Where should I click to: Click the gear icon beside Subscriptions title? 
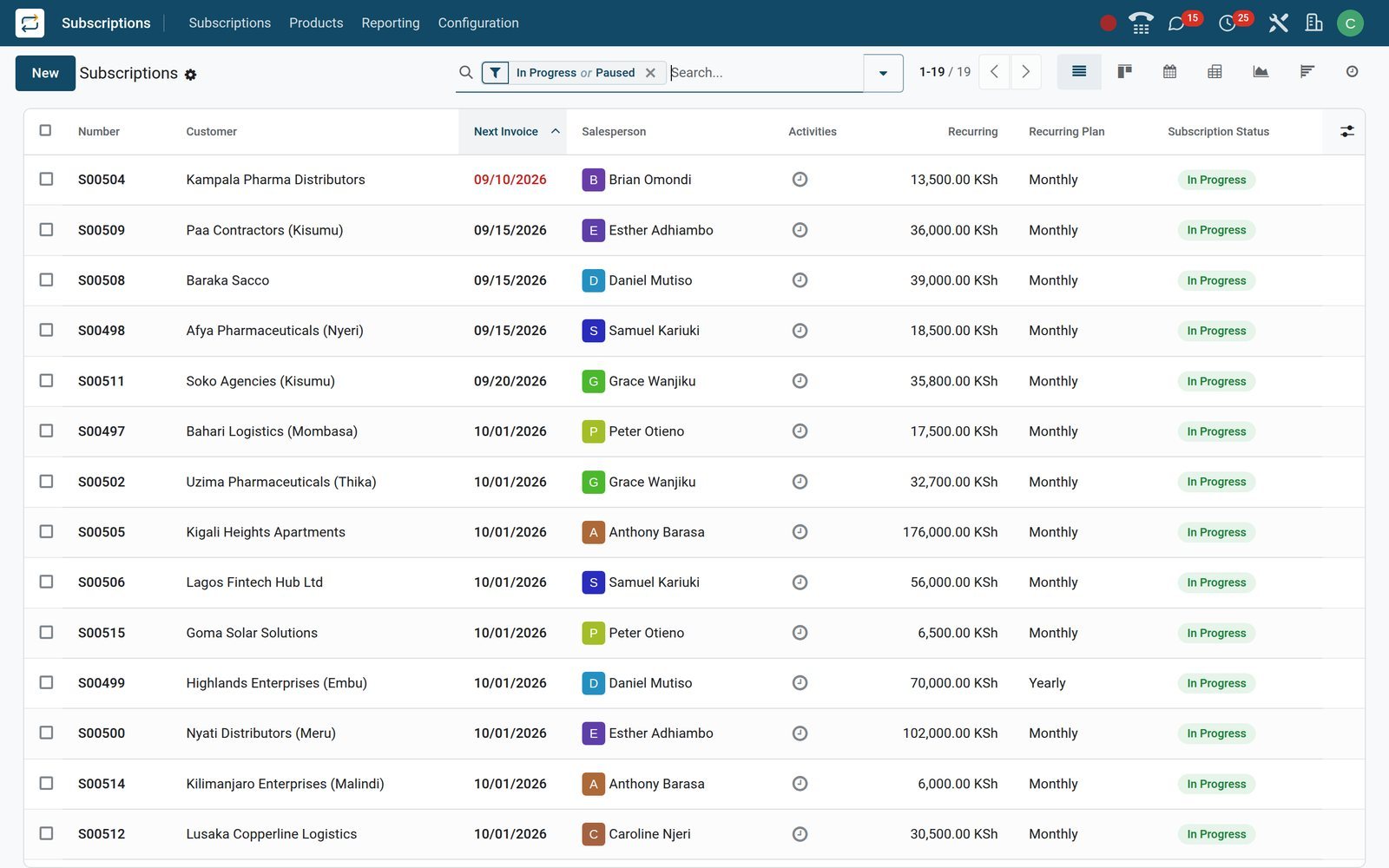[x=191, y=75]
